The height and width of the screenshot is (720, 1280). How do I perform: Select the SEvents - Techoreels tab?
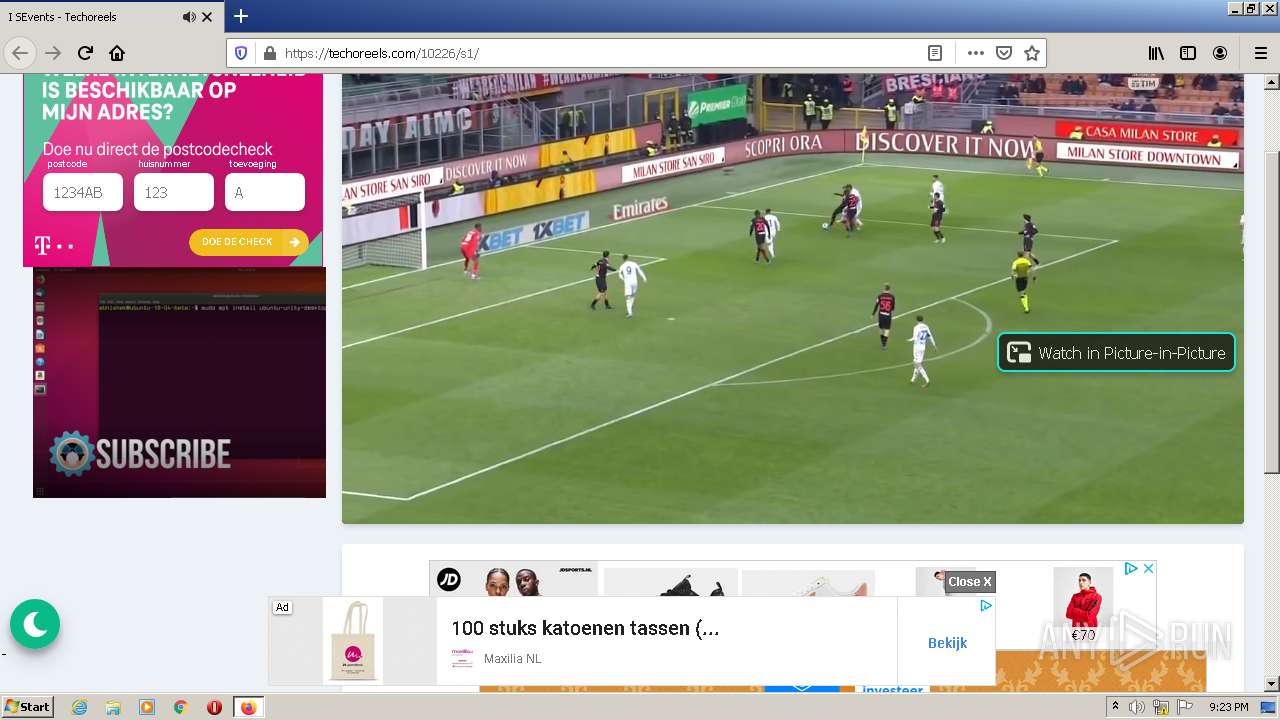(x=112, y=17)
